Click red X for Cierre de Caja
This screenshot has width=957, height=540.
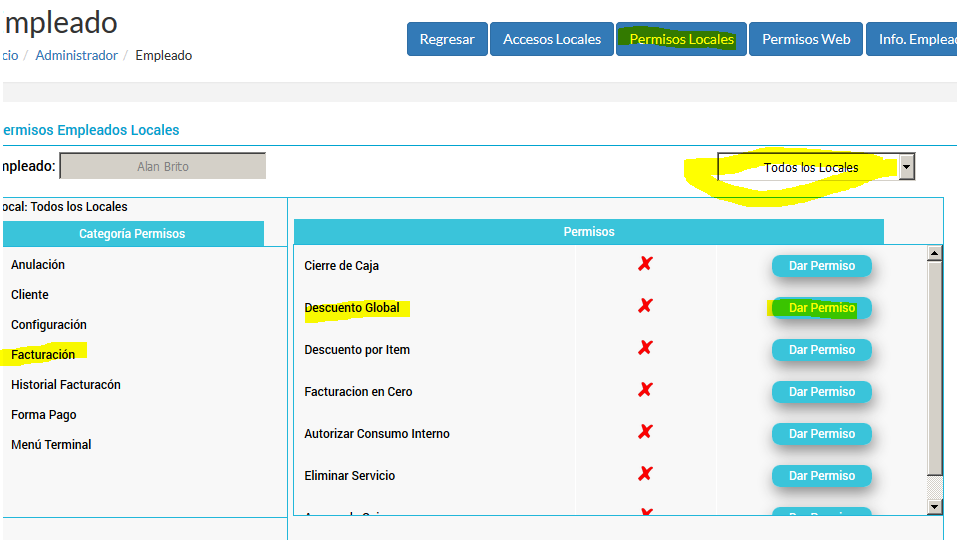[645, 264]
